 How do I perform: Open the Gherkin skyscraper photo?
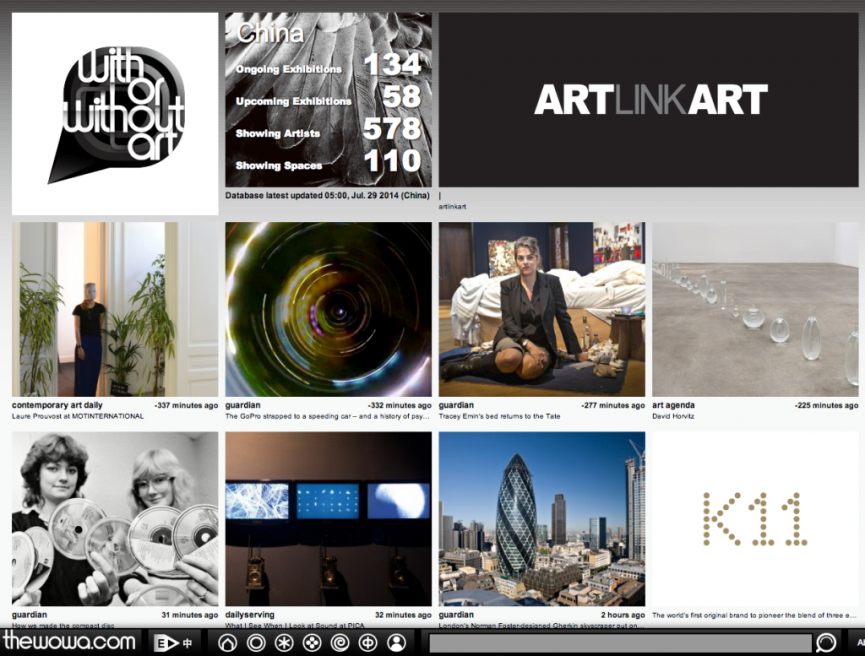pos(542,519)
